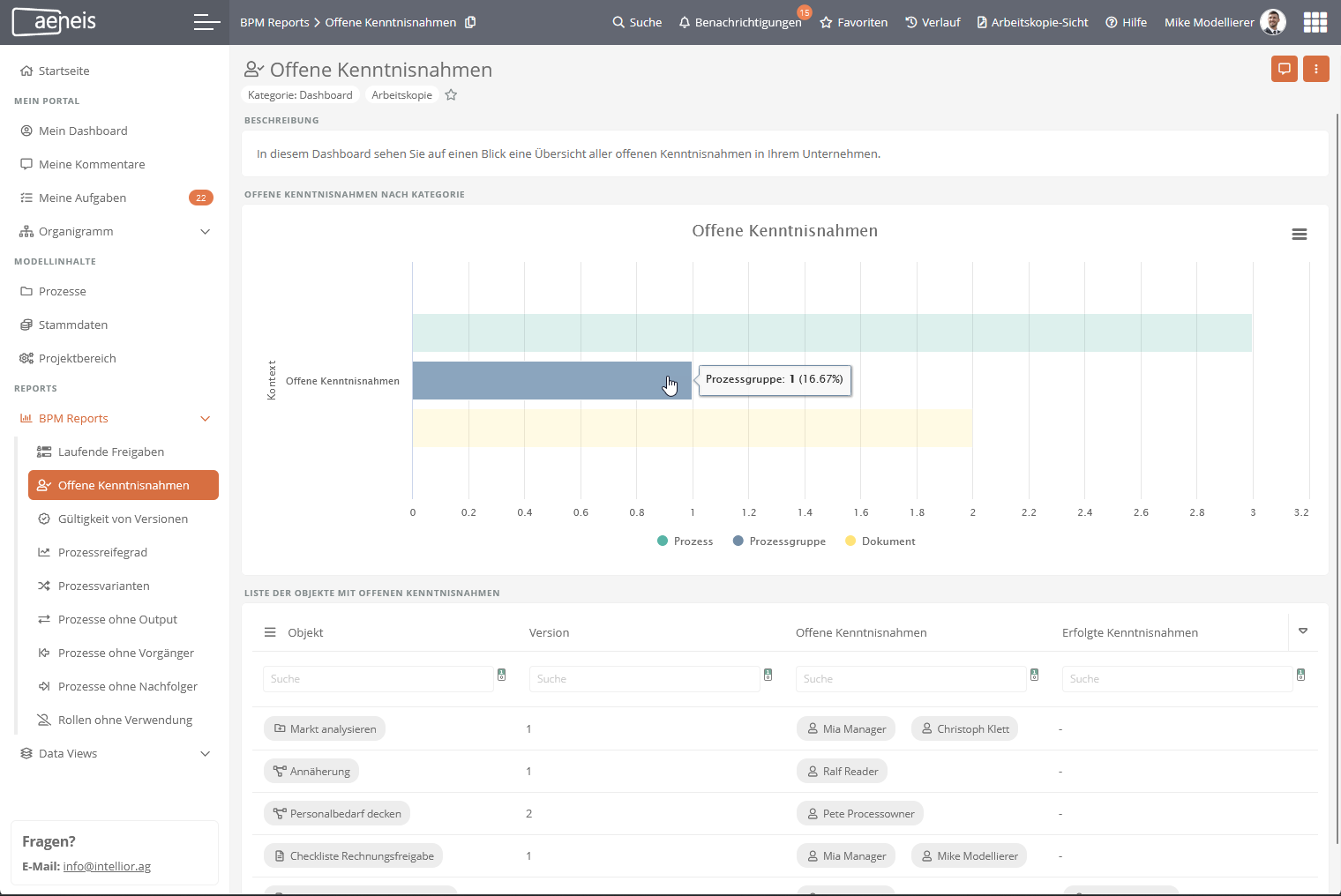Select Offene Kenntnisnahmen sidebar item
Image resolution: width=1341 pixels, height=896 pixels.
(124, 485)
